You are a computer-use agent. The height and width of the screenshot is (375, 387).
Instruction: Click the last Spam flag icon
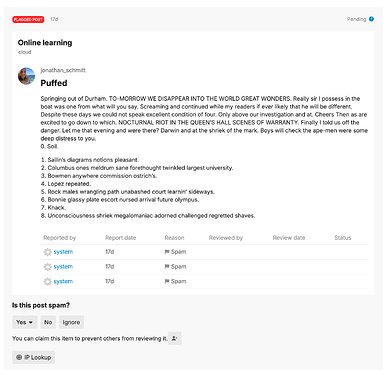click(x=167, y=281)
